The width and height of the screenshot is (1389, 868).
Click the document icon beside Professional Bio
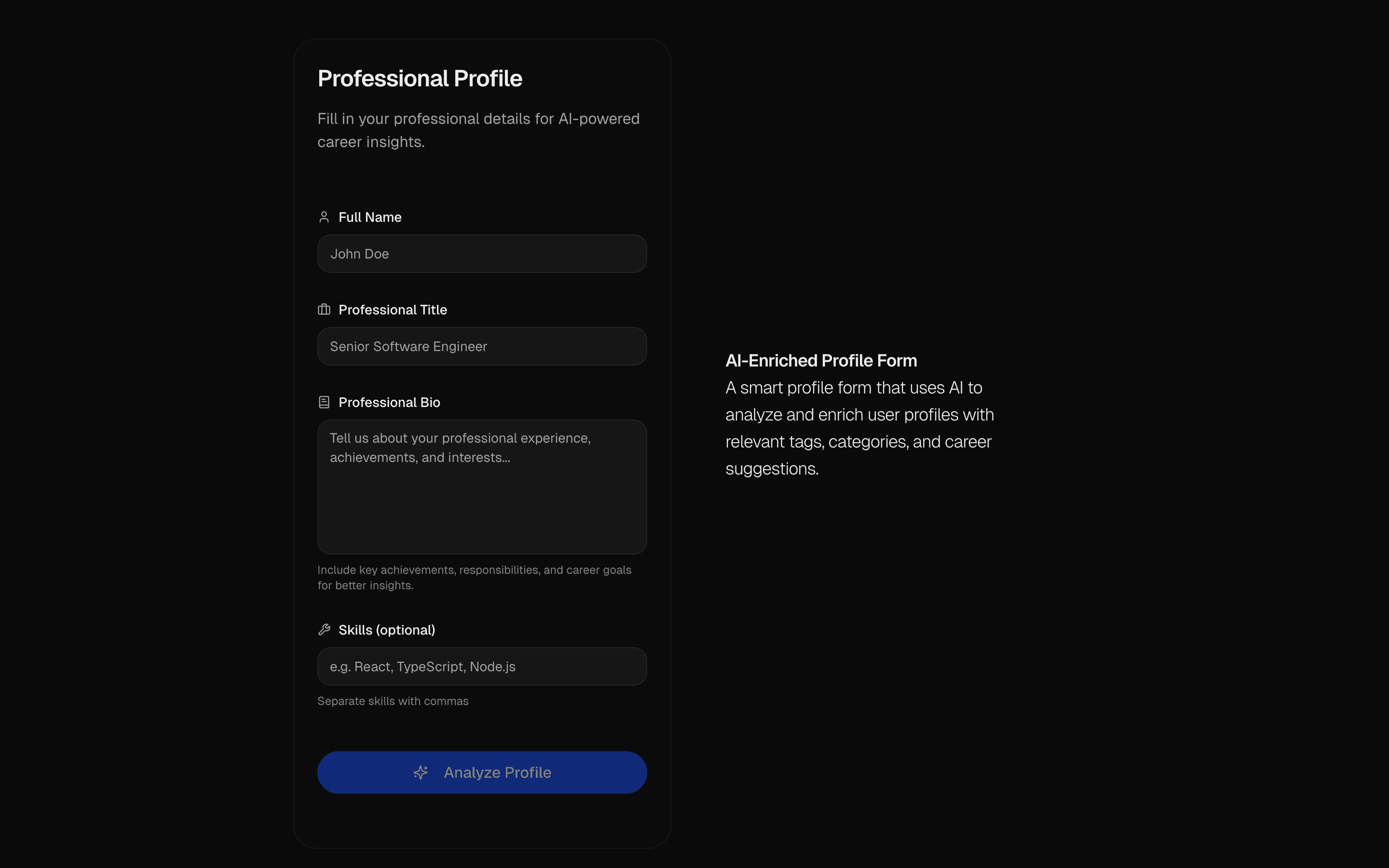[x=324, y=402]
